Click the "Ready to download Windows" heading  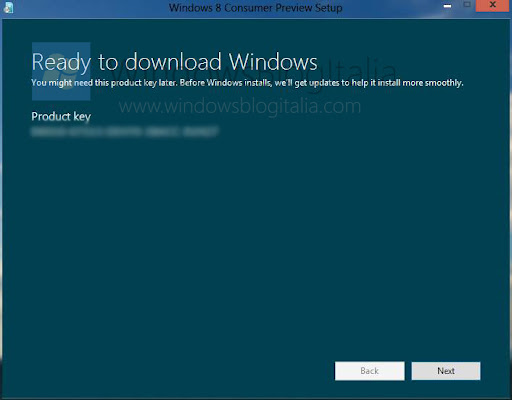(x=174, y=62)
